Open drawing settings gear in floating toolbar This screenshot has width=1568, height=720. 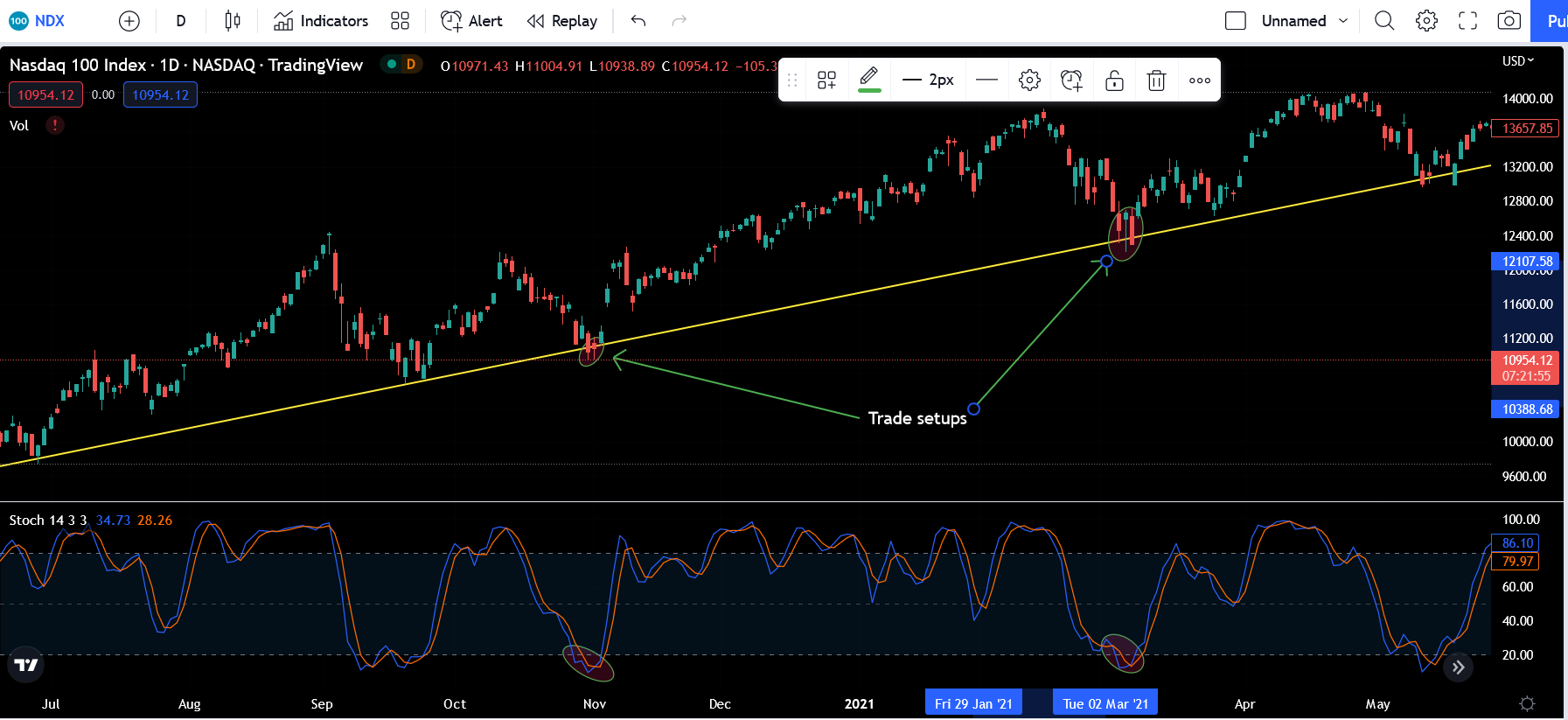pos(1029,80)
